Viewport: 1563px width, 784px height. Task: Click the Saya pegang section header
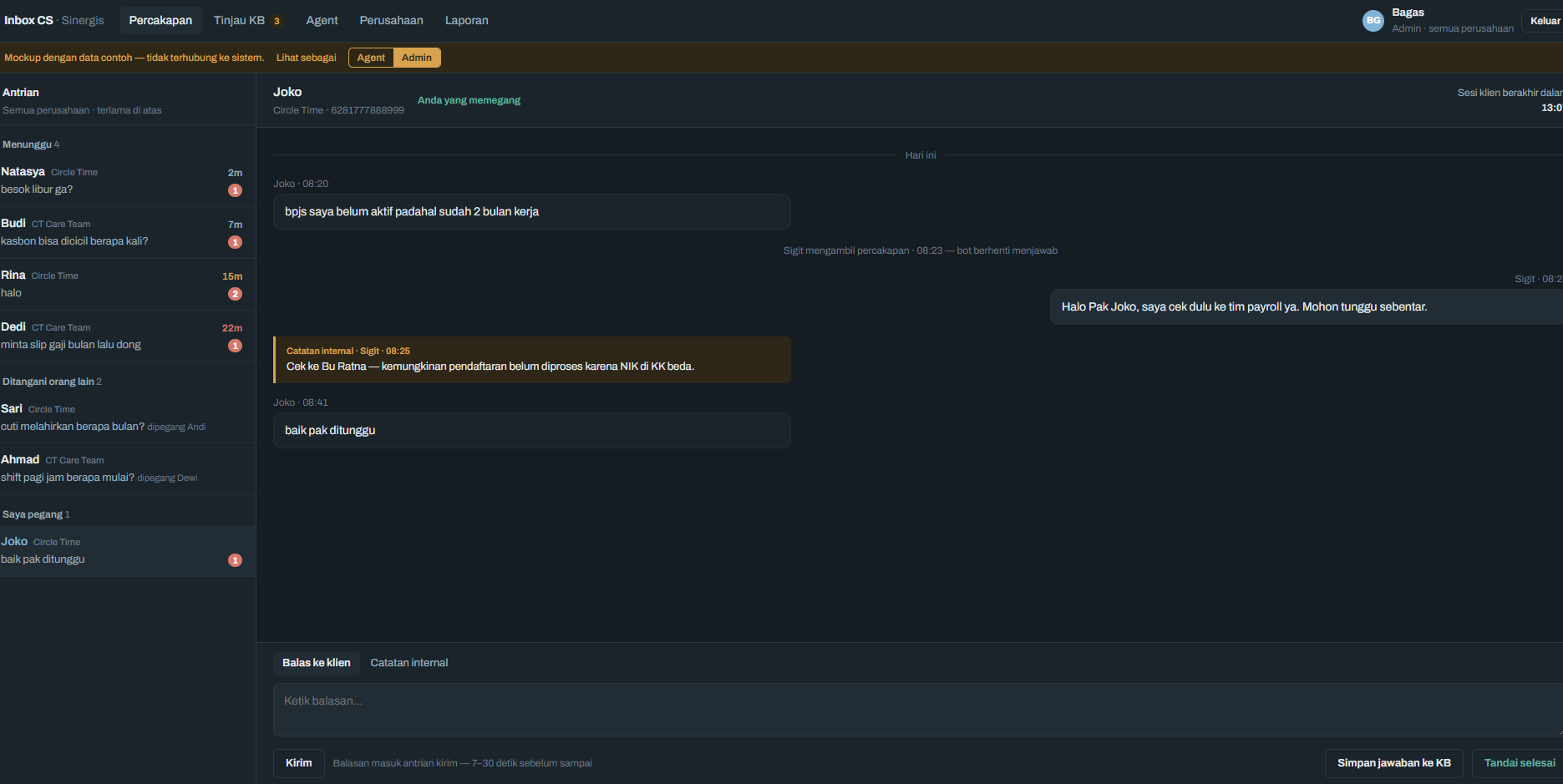36,514
